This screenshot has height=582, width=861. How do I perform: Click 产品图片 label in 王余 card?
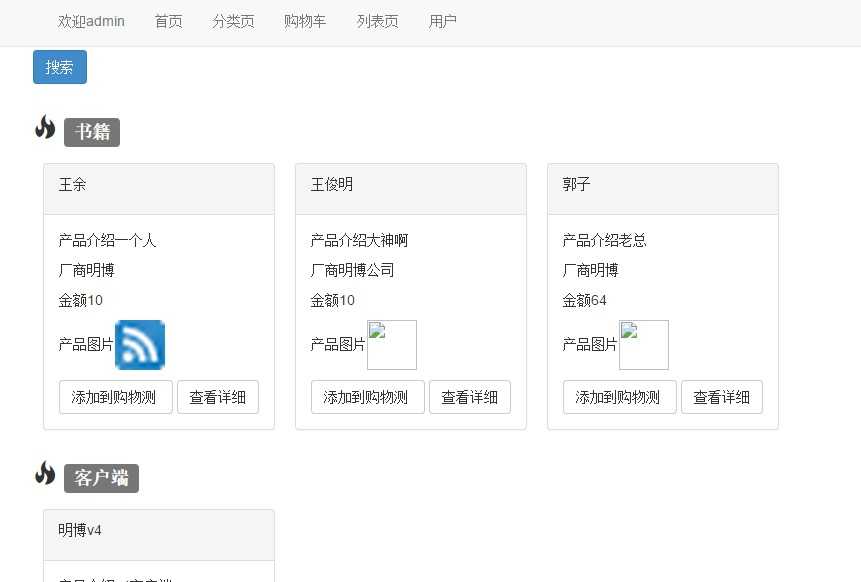coord(86,344)
